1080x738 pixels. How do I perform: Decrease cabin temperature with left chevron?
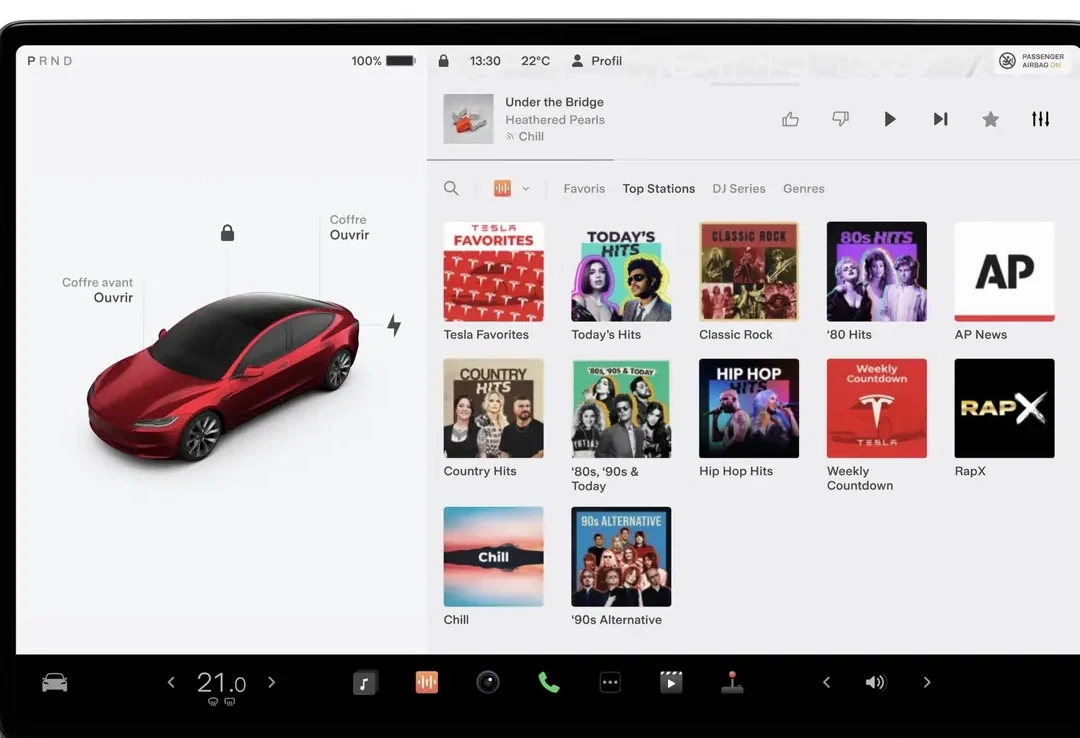171,682
